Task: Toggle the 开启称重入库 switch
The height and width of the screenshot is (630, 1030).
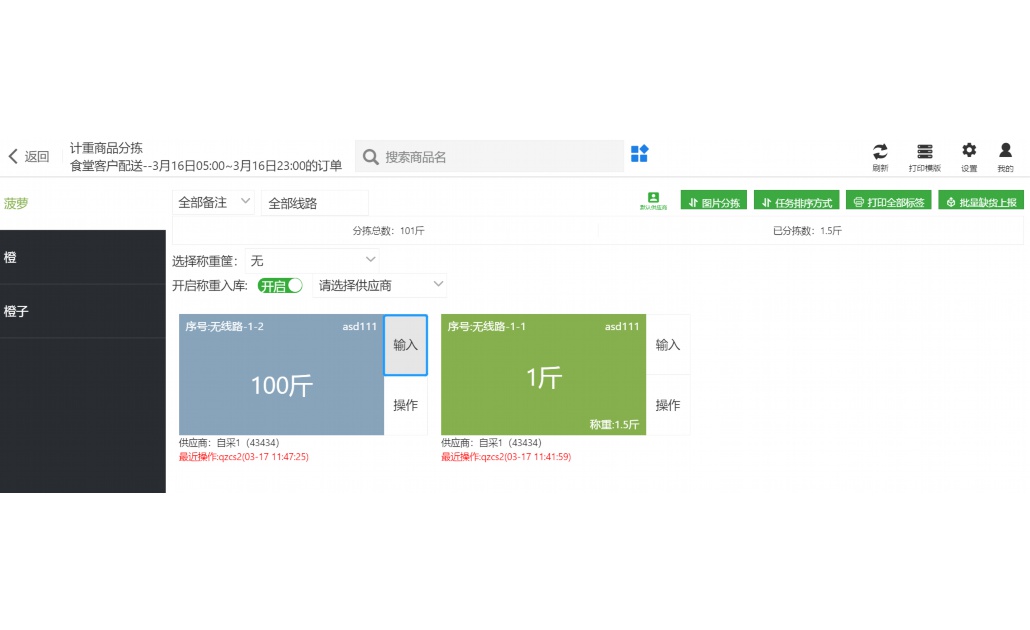Action: [x=280, y=286]
